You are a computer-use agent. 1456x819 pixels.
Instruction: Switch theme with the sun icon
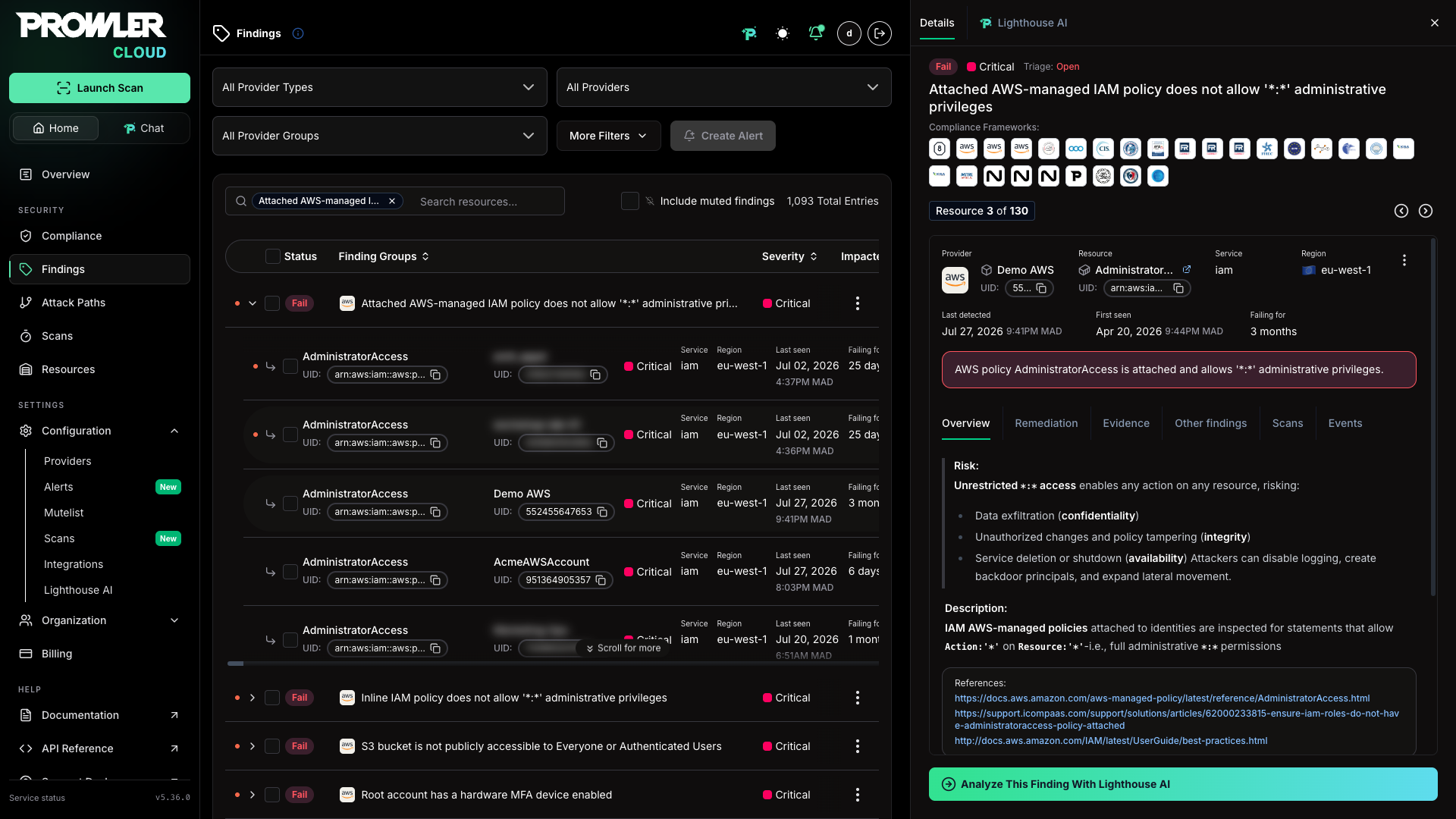coord(783,33)
